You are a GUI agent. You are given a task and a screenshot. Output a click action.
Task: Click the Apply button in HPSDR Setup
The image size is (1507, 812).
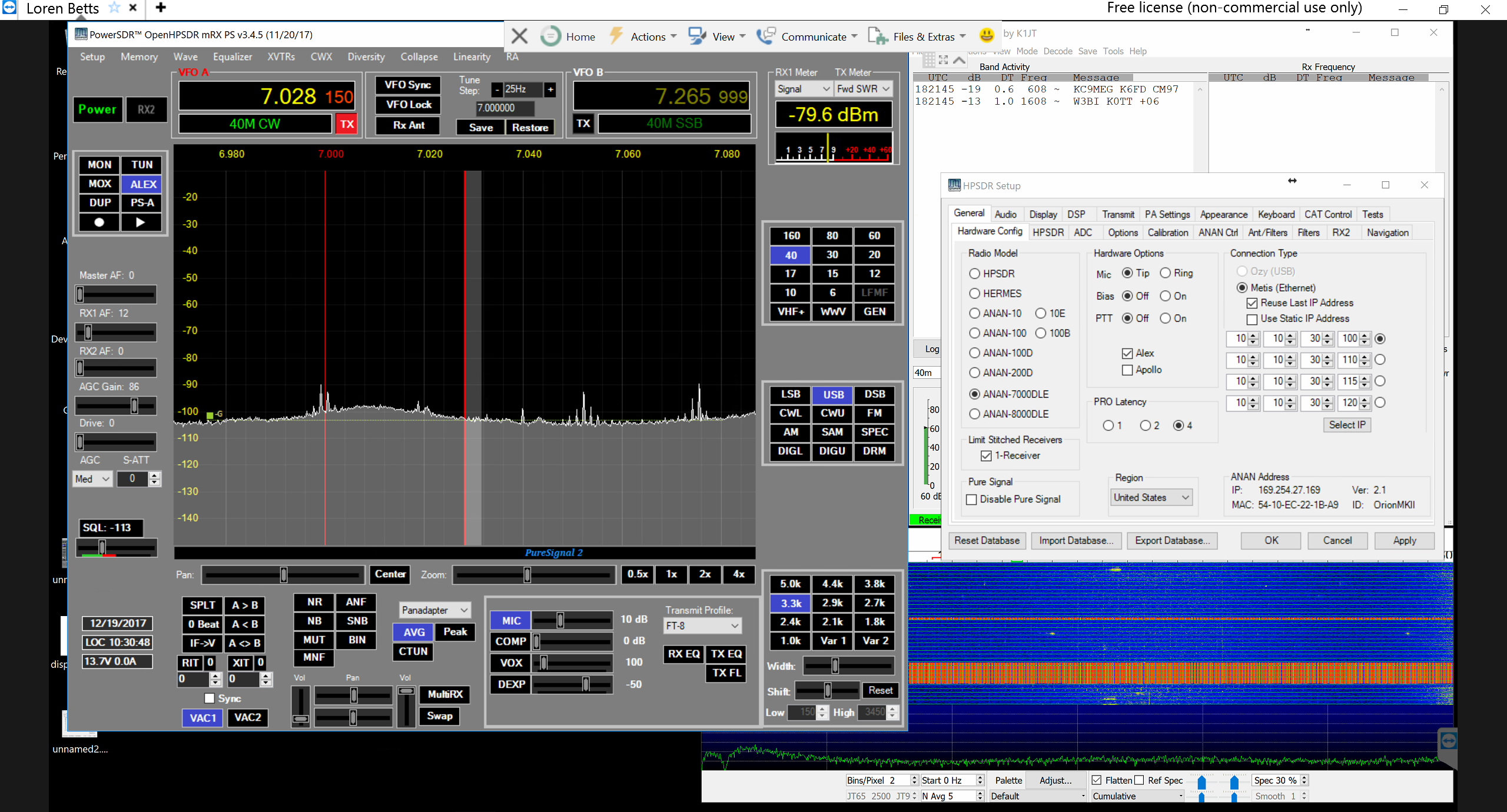click(x=1404, y=541)
